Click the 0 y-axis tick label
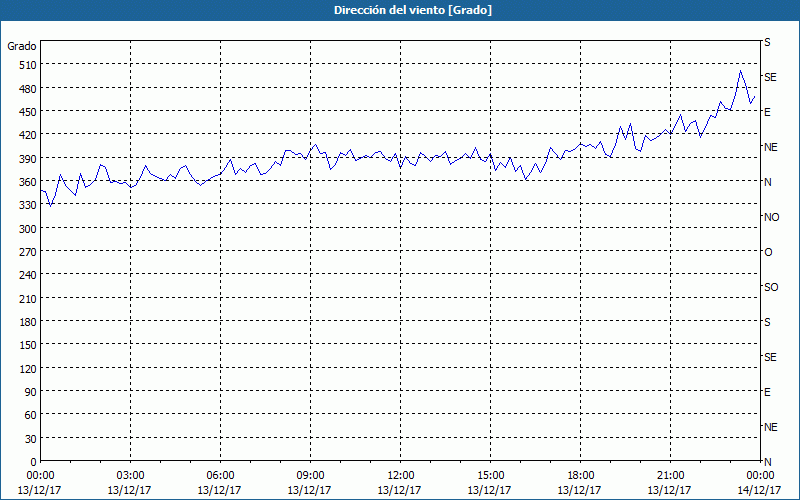 tap(34, 462)
